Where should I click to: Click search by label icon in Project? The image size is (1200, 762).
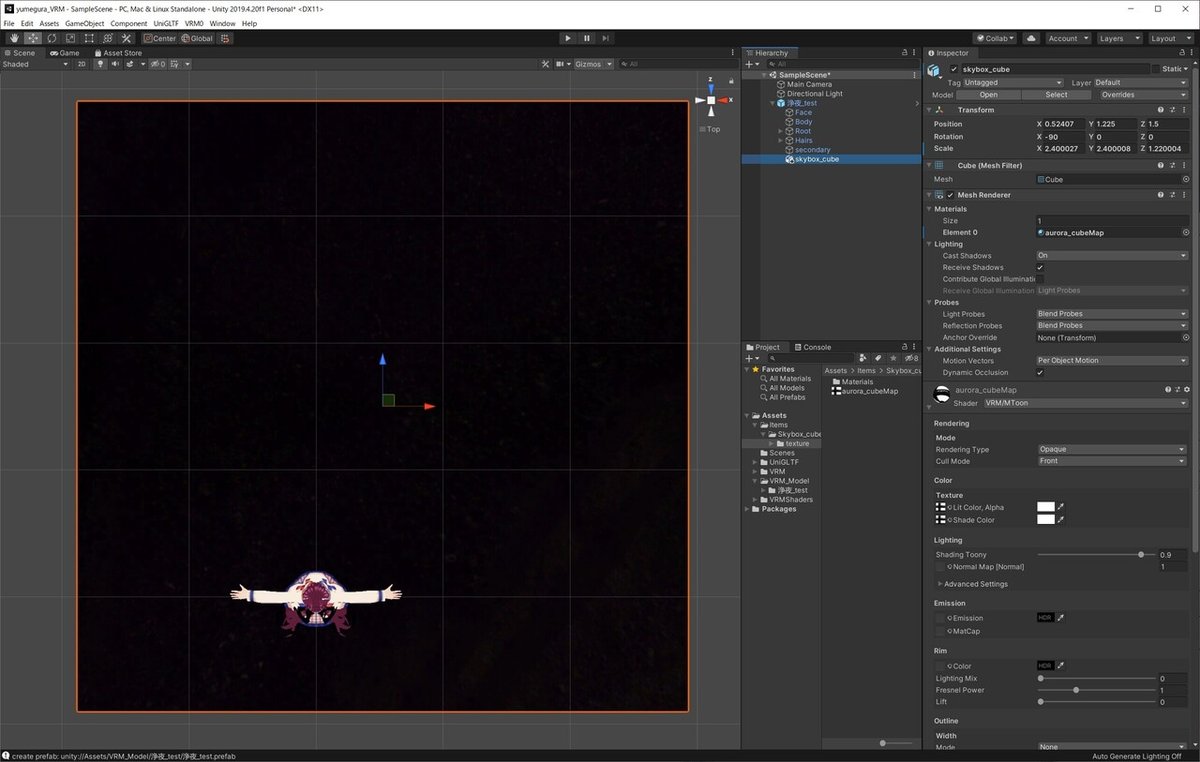click(878, 358)
